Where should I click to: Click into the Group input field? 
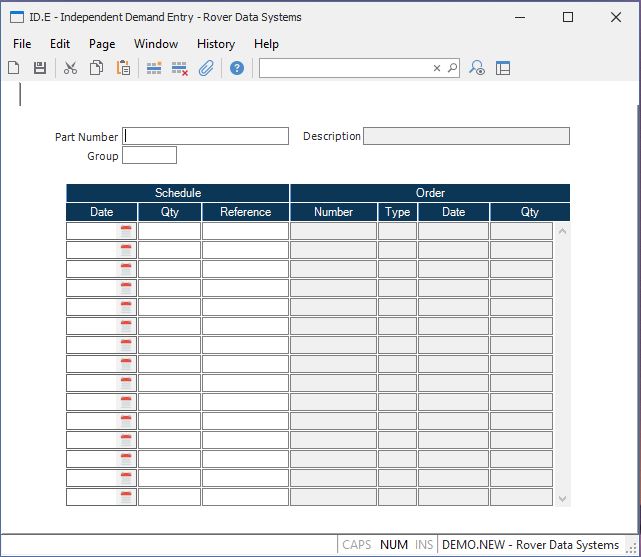tap(149, 156)
